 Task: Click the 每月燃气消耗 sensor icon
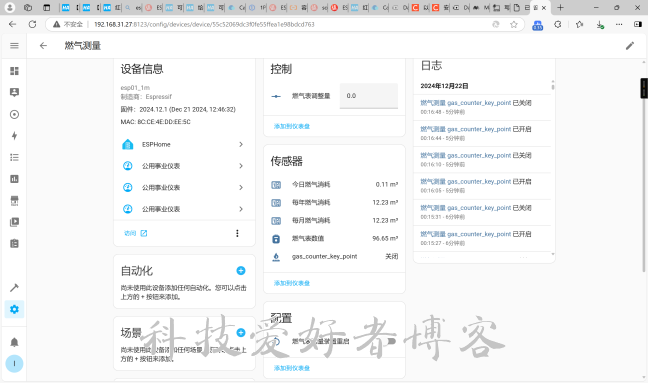tap(276, 221)
